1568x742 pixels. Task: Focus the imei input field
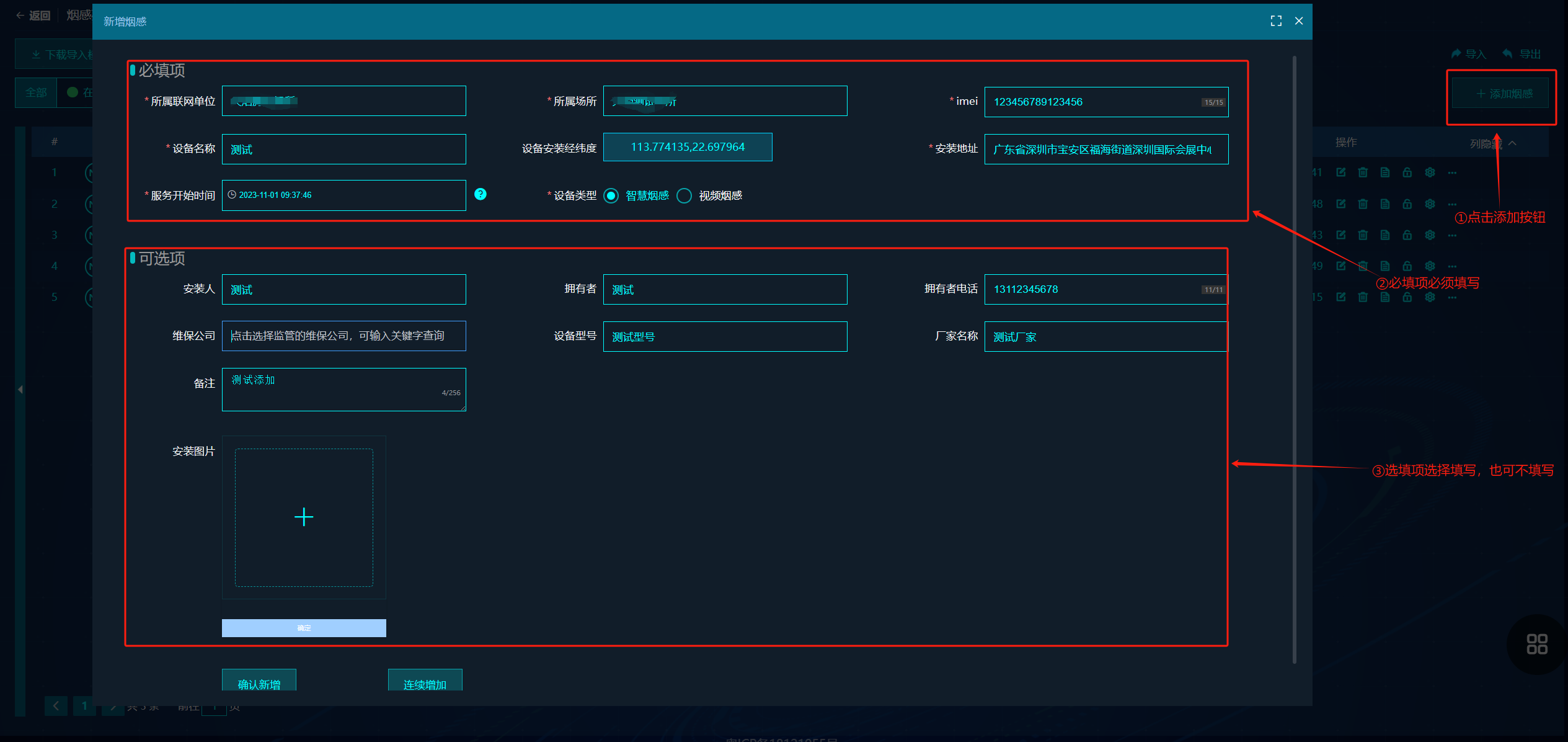click(1107, 102)
